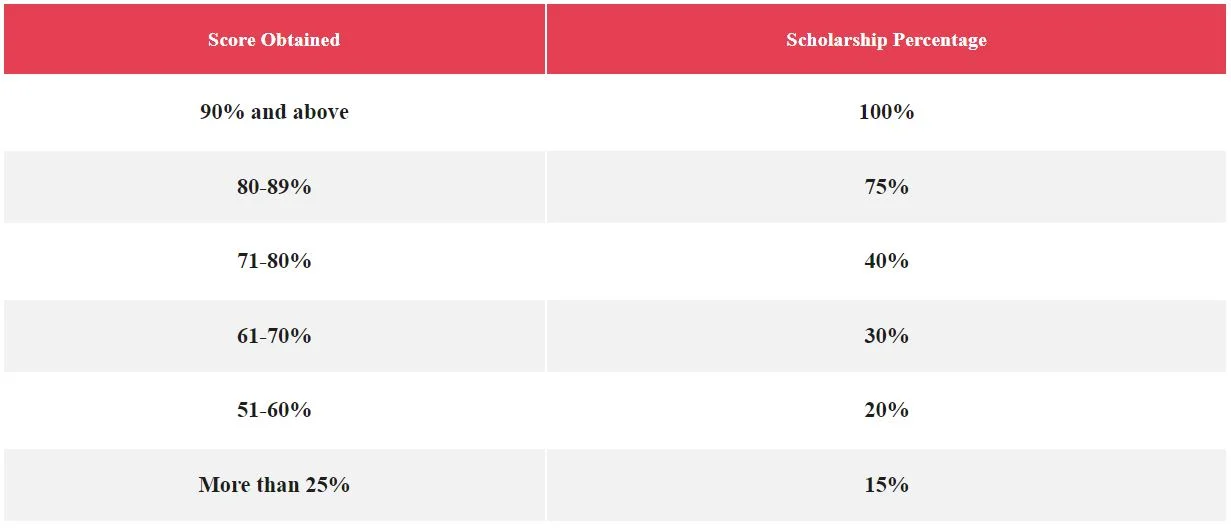1231x528 pixels.
Task: Select the 100% scholarship cell
Action: 886,112
